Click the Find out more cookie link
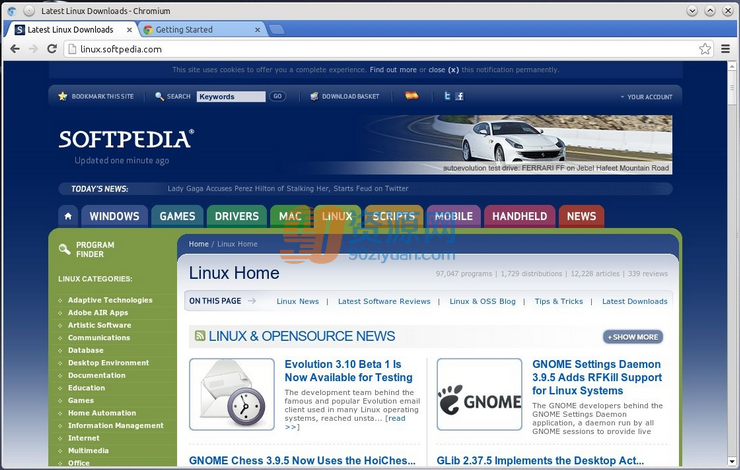 click(x=393, y=70)
